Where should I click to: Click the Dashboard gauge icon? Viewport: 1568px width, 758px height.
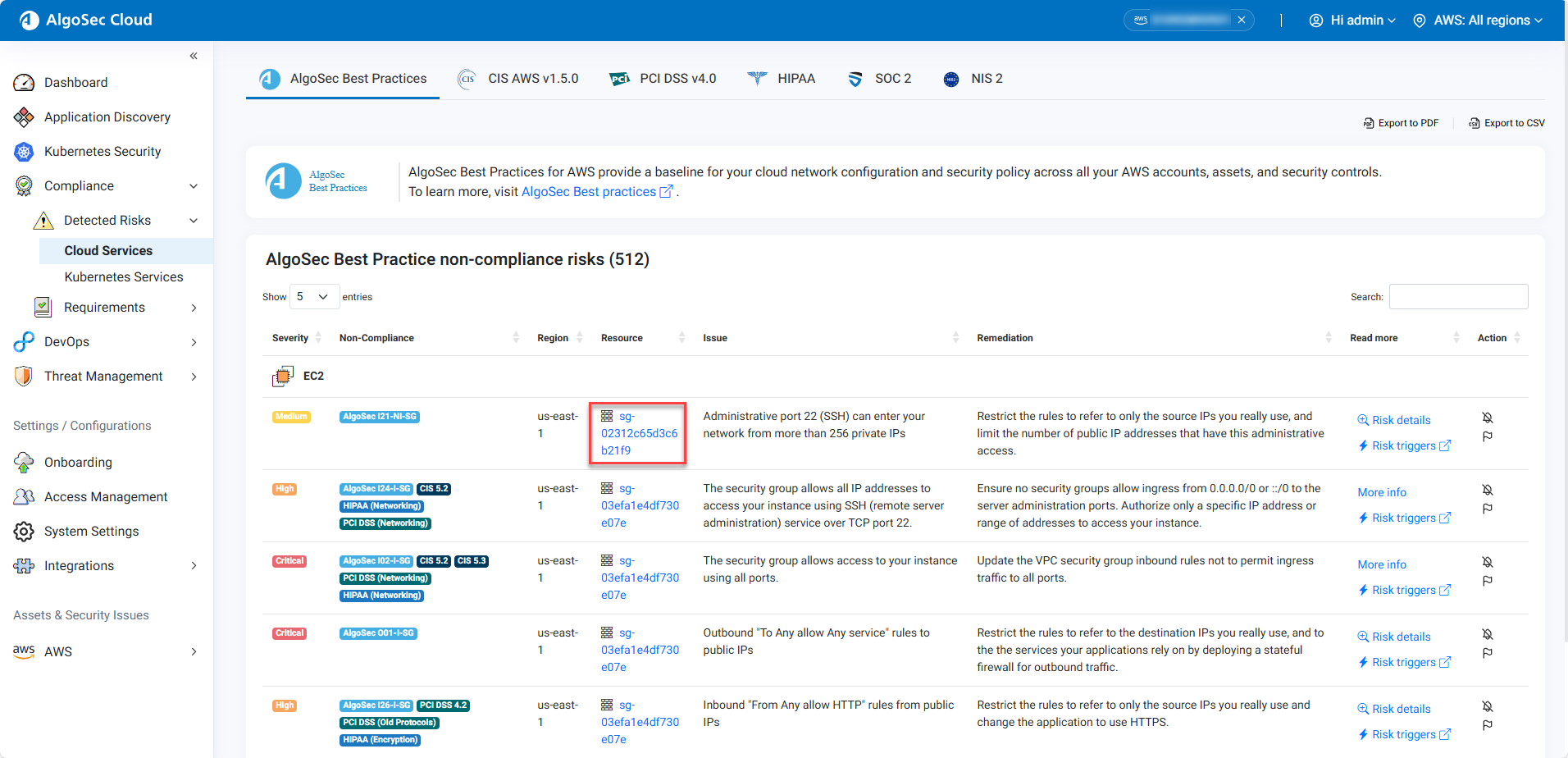click(24, 83)
